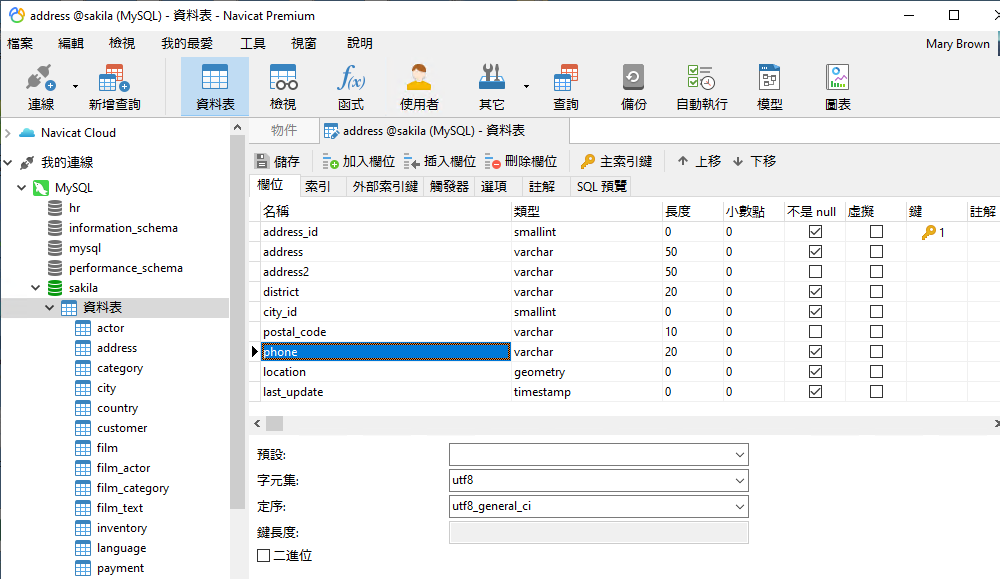Image resolution: width=1000 pixels, height=579 pixels.
Task: Open 自動執行 automation icon
Action: (701, 86)
